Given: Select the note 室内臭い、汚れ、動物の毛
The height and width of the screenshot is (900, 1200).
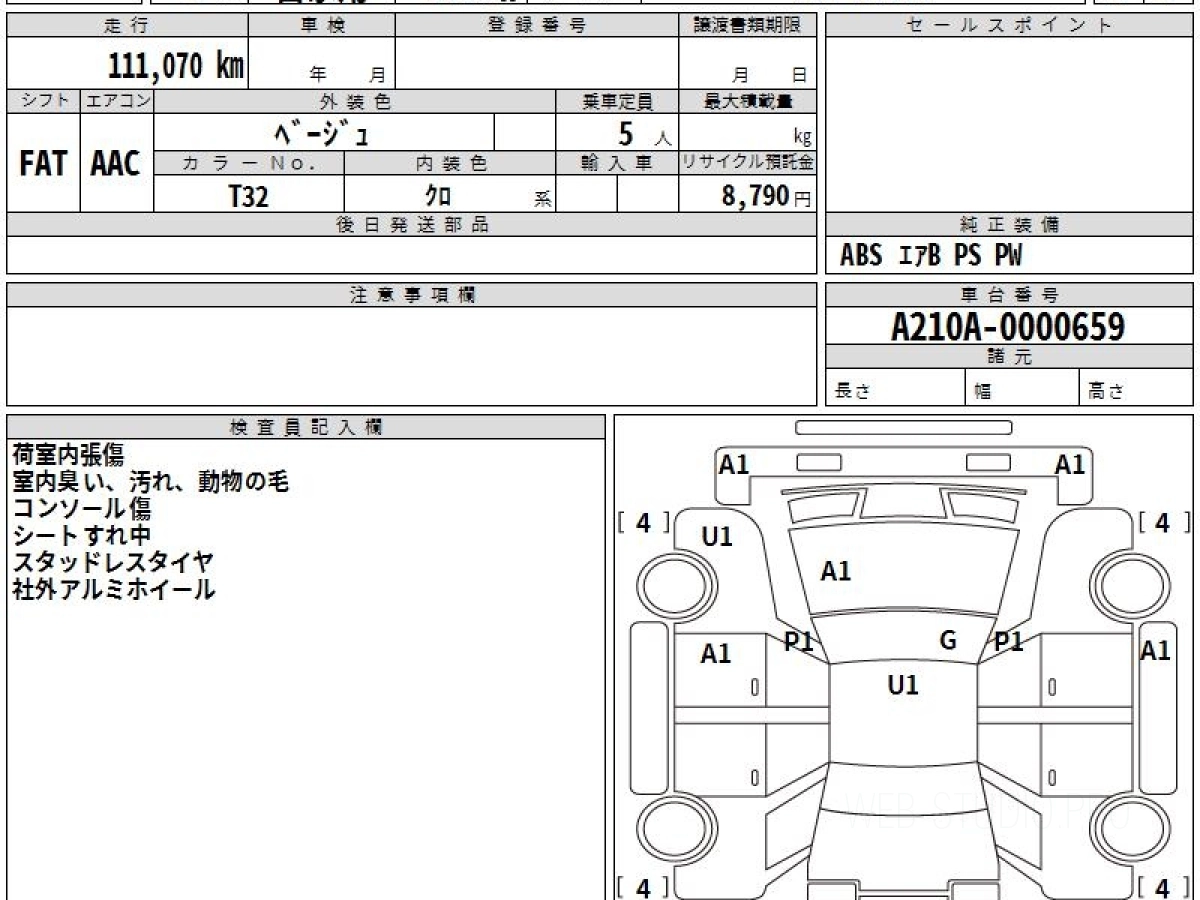Looking at the screenshot, I should click(151, 483).
